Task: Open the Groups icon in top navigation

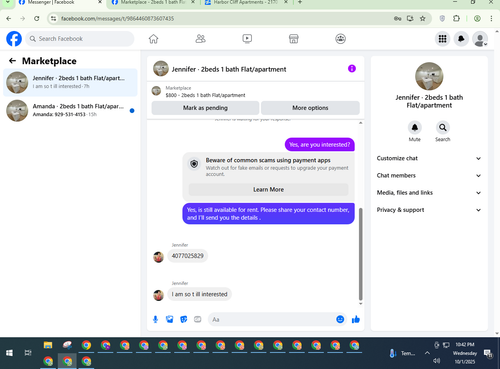Action: click(340, 39)
